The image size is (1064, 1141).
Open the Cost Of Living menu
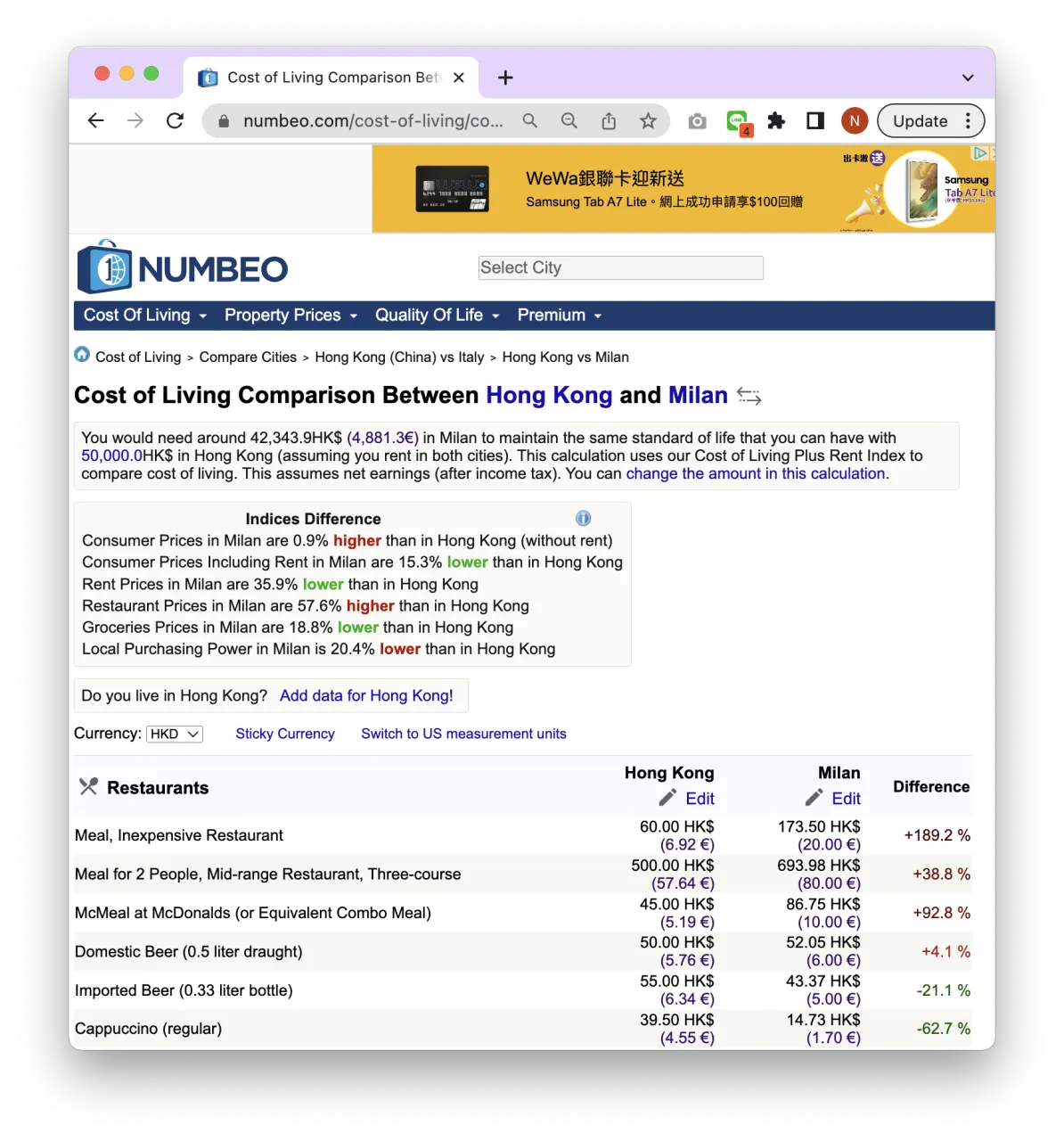point(145,316)
